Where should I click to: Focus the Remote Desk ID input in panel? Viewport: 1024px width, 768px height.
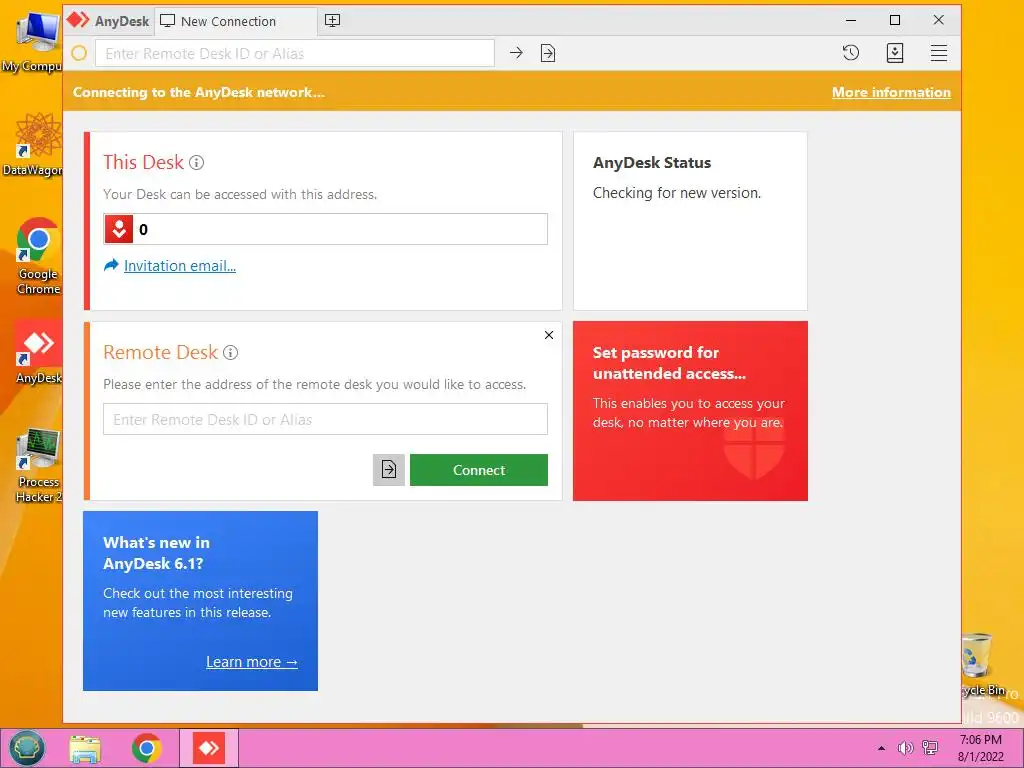[325, 419]
